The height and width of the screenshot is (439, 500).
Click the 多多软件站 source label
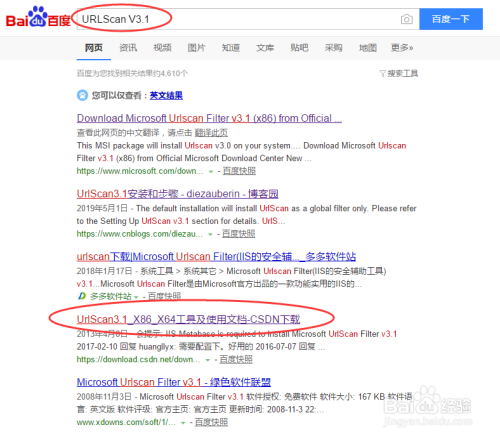(x=111, y=296)
